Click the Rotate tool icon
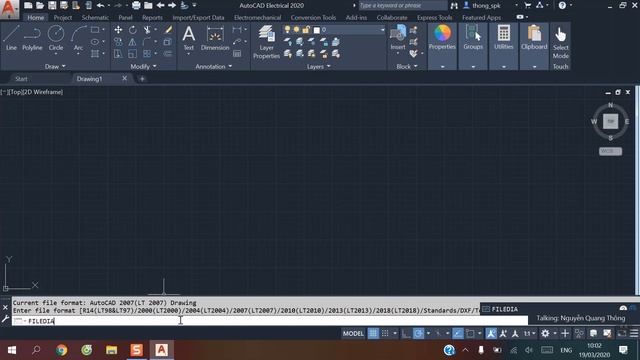640x360 pixels. [x=133, y=30]
